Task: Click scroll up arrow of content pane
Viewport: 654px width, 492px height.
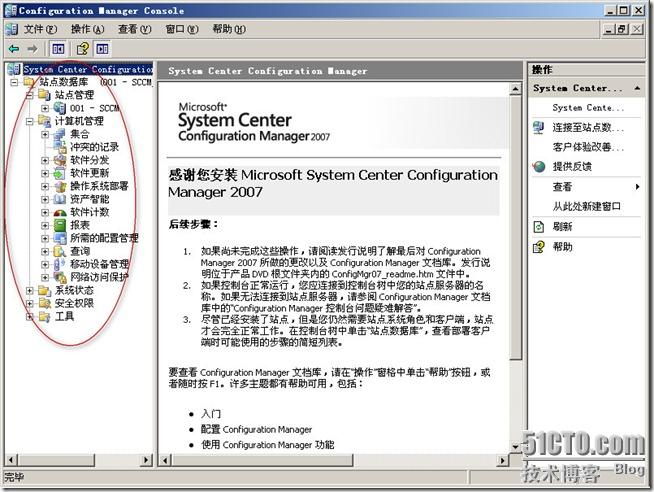Action: (516, 88)
